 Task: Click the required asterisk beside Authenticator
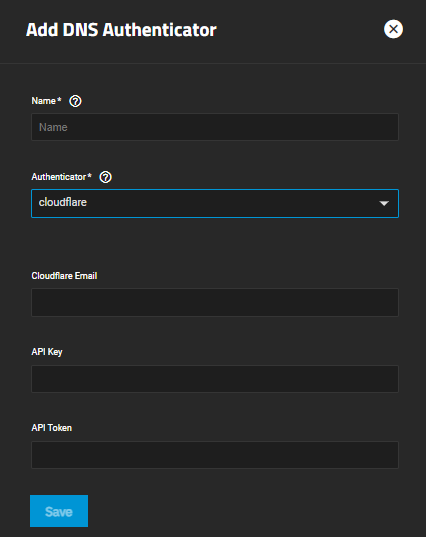(89, 175)
